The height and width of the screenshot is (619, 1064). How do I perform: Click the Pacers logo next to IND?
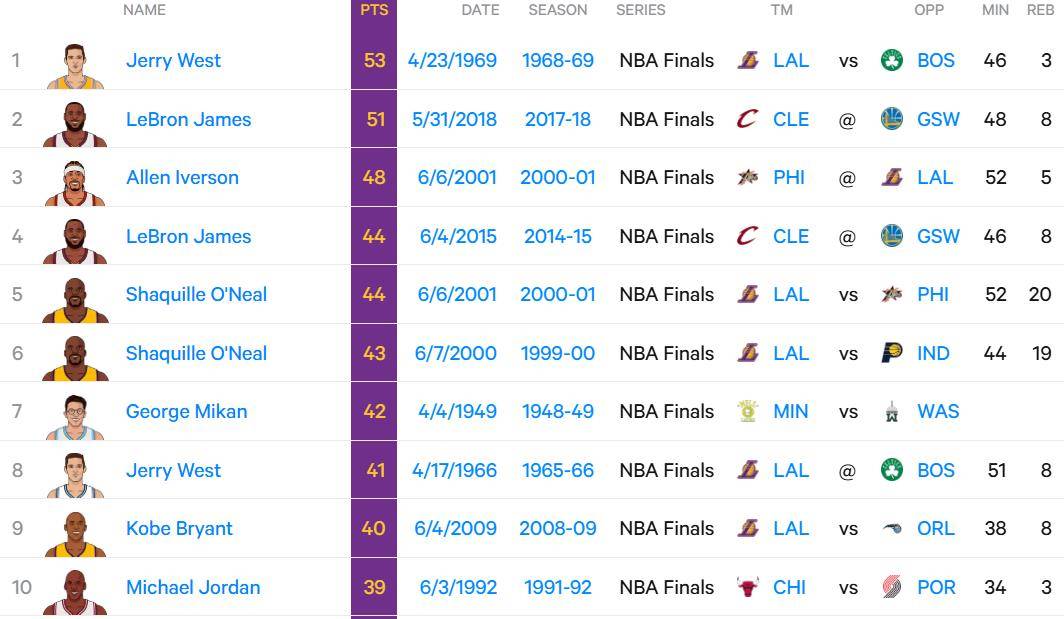(892, 353)
